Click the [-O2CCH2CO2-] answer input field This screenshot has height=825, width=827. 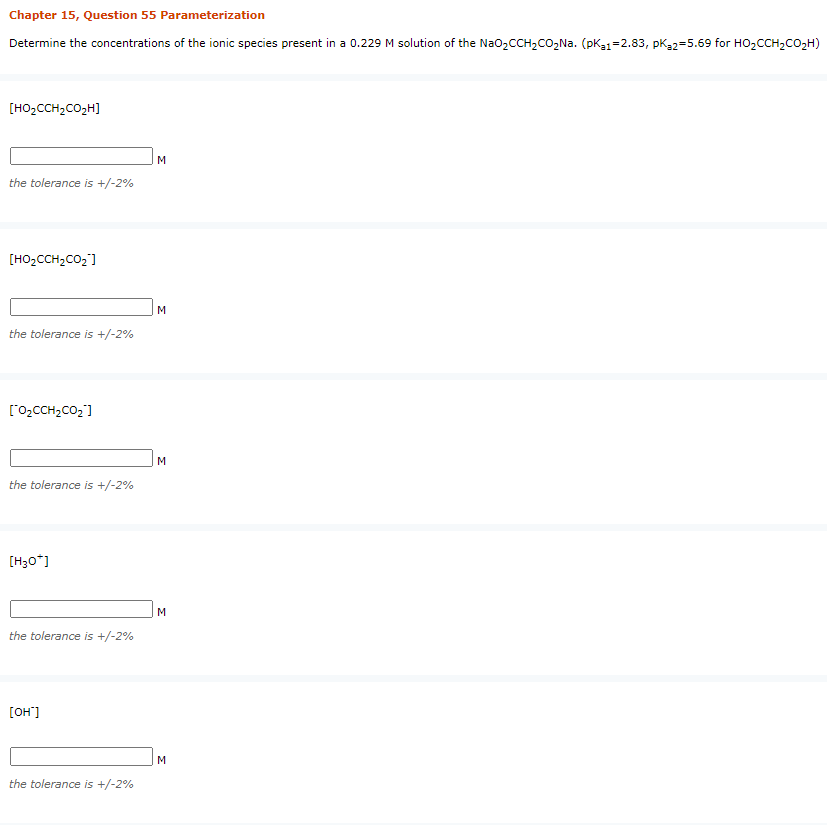[80, 457]
